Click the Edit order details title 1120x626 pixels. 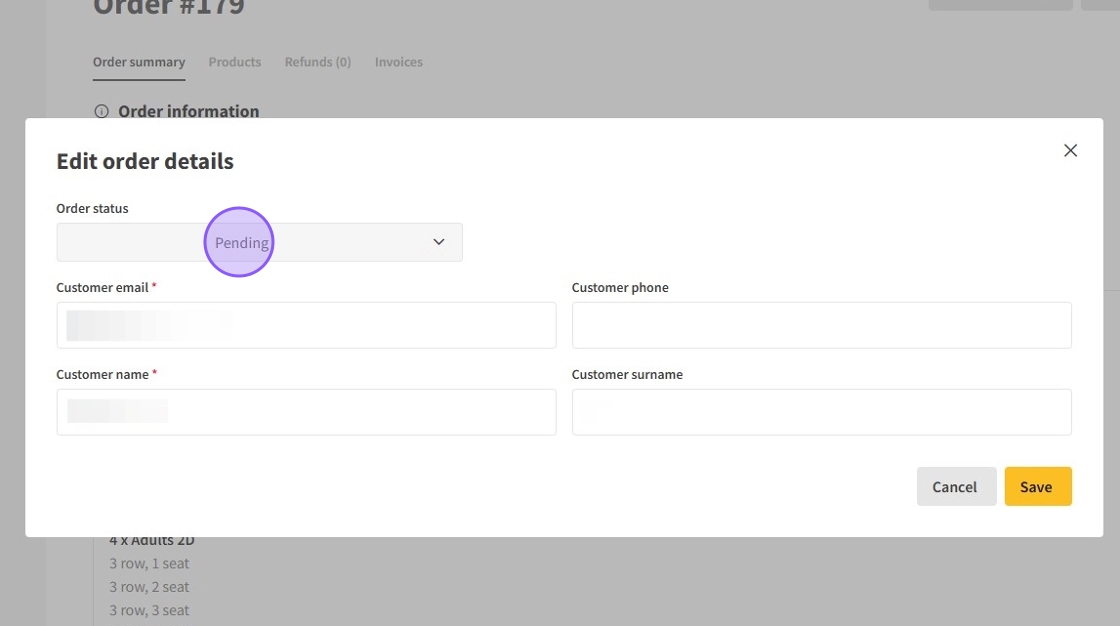145,162
